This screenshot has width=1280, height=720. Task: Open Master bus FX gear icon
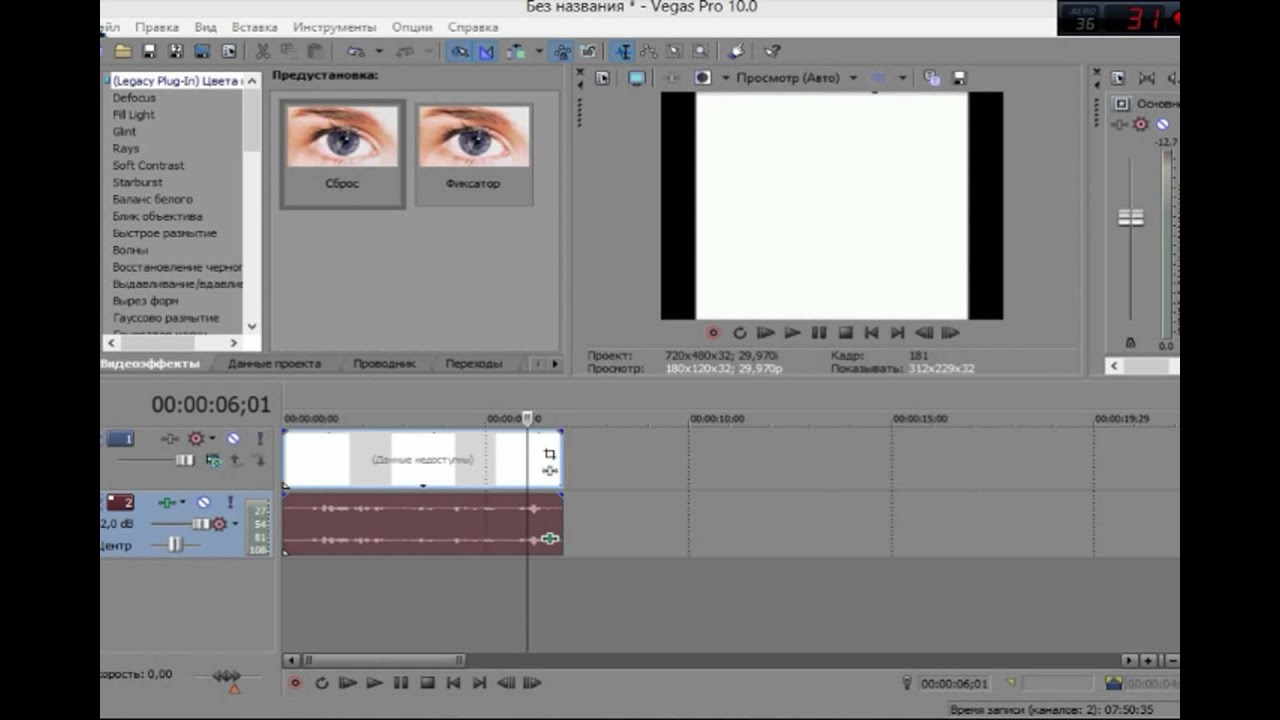coord(1141,124)
